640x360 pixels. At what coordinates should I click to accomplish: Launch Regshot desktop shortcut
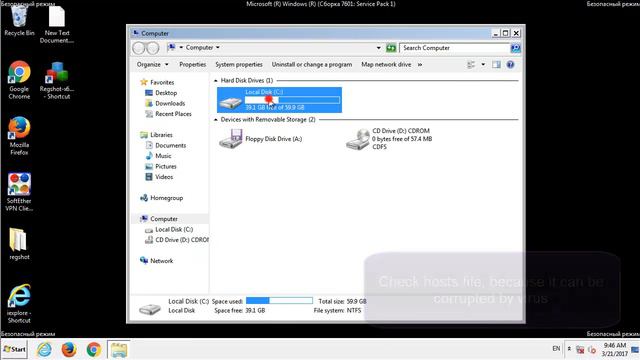click(x=57, y=80)
